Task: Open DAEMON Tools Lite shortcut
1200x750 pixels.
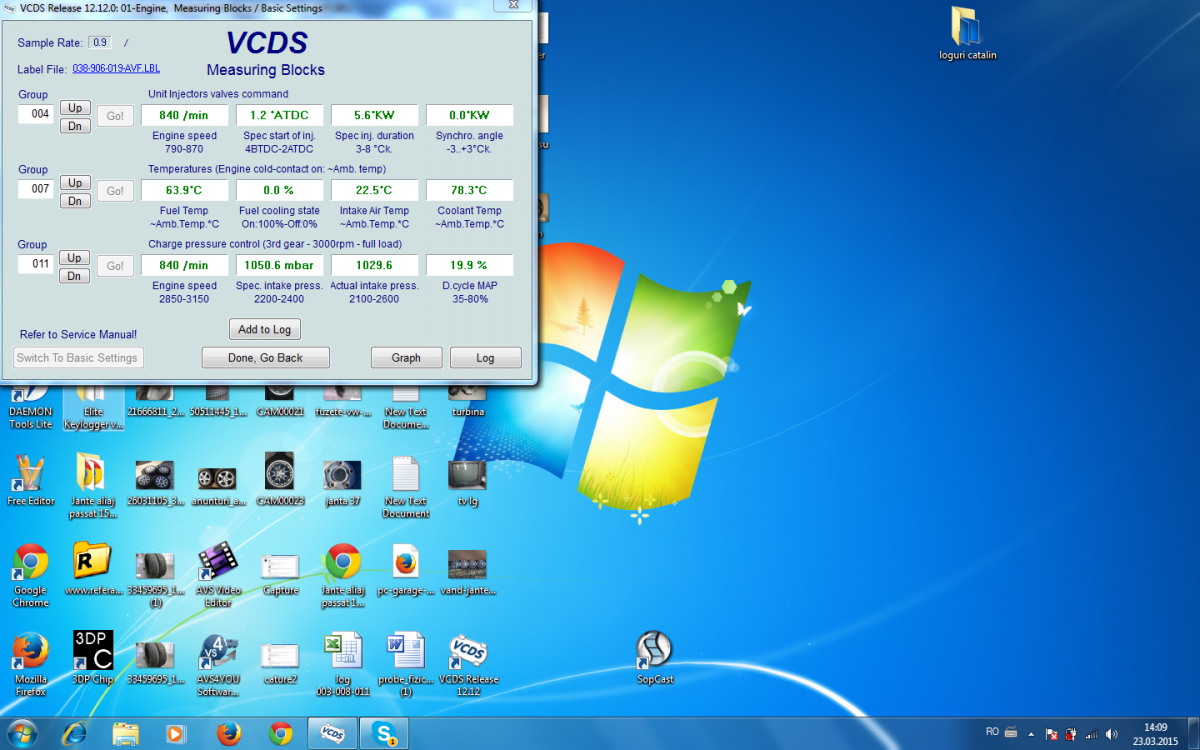Action: tap(30, 400)
